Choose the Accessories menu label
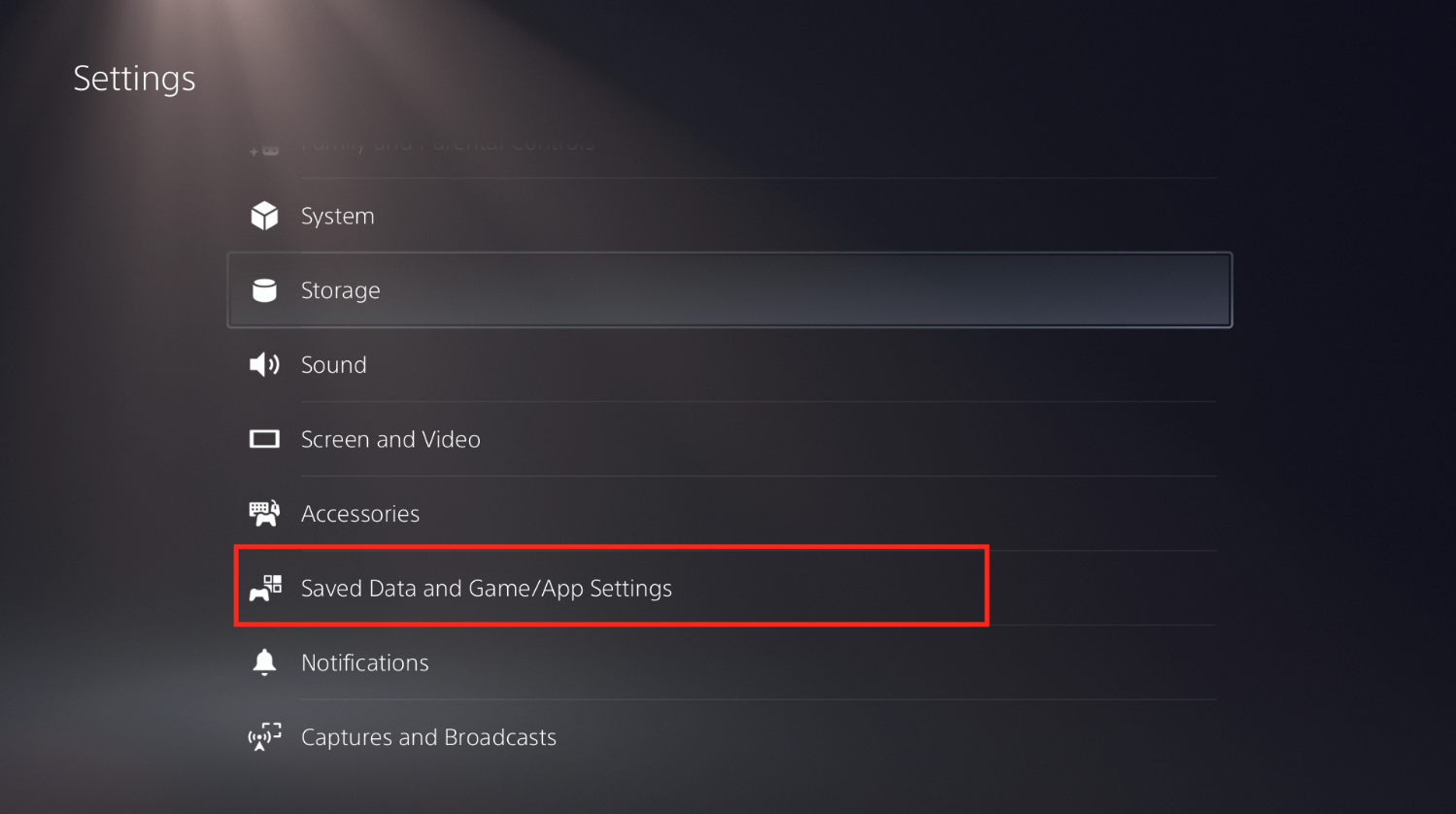The image size is (1456, 814). coord(359,513)
